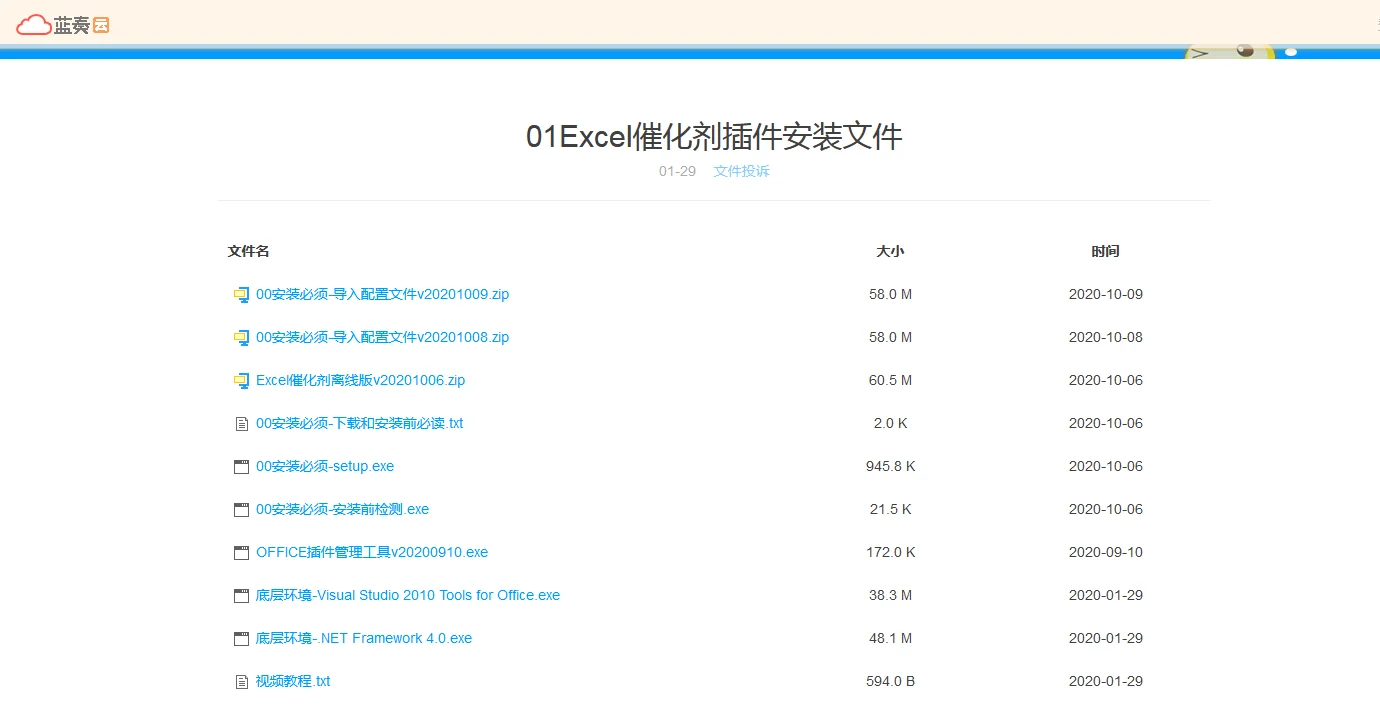Download 00安装必须-导入配置文件v20201008.zip
This screenshot has width=1380, height=716.
383,337
